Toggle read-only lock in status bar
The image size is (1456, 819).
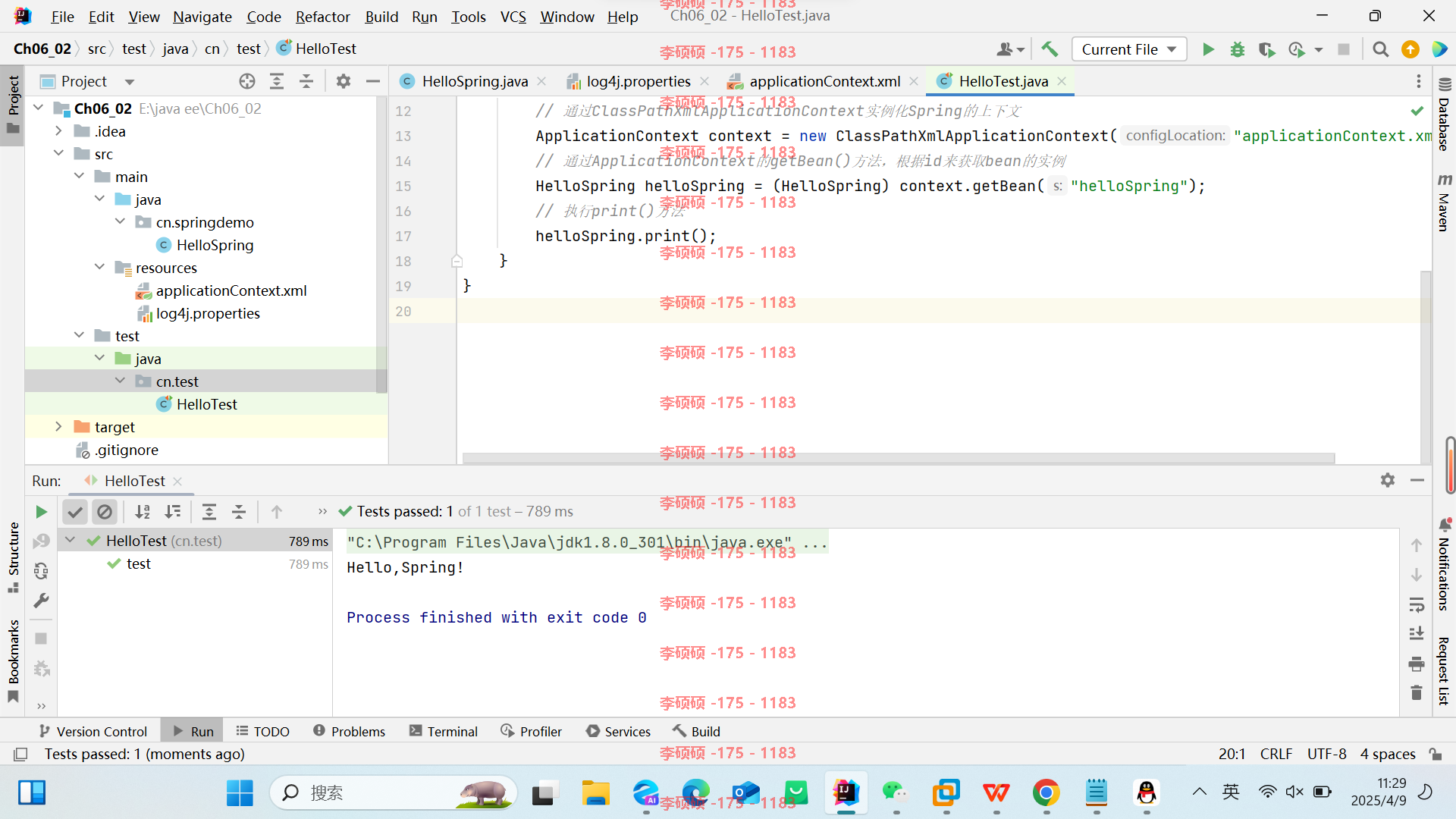1436,754
